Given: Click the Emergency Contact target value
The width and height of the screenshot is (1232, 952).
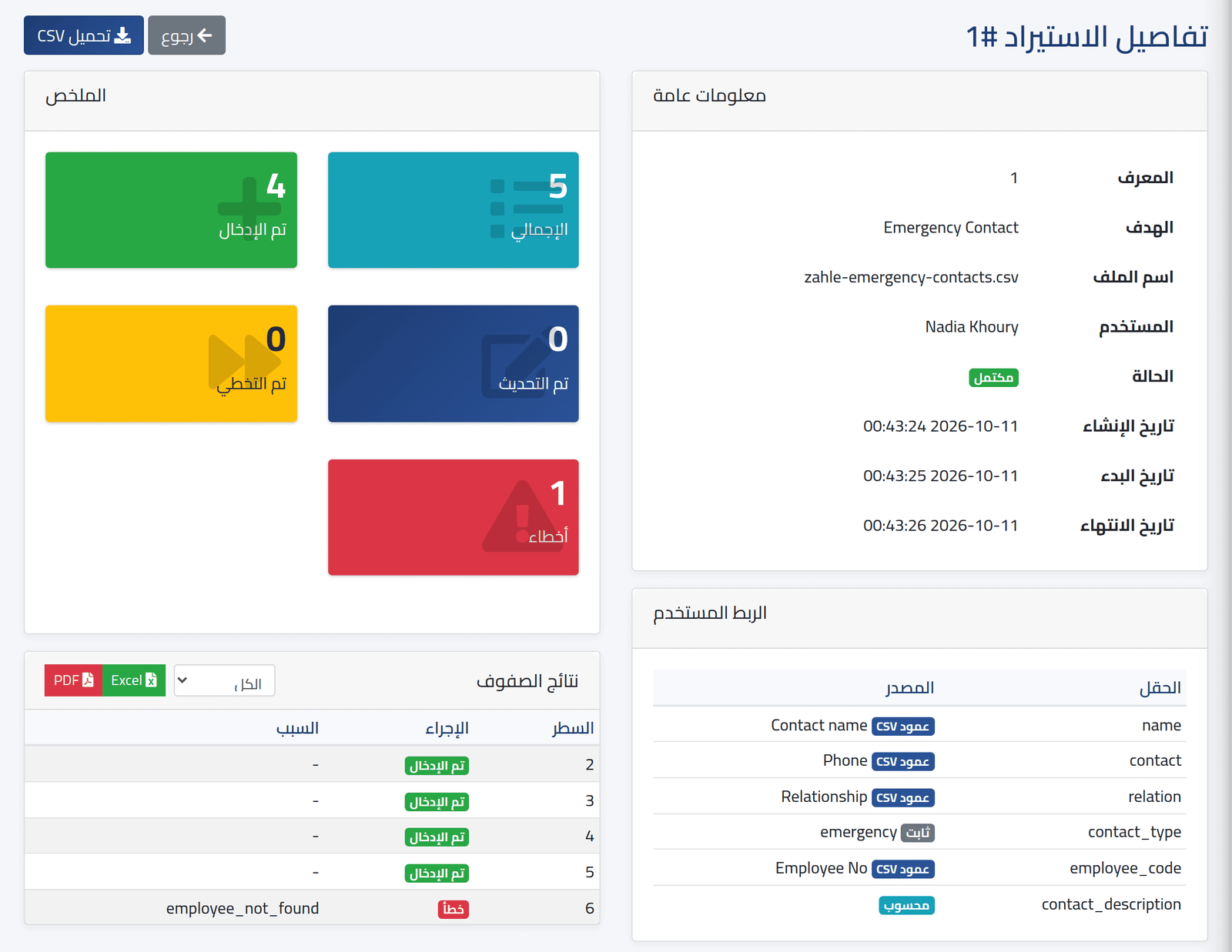Looking at the screenshot, I should click(x=951, y=228).
